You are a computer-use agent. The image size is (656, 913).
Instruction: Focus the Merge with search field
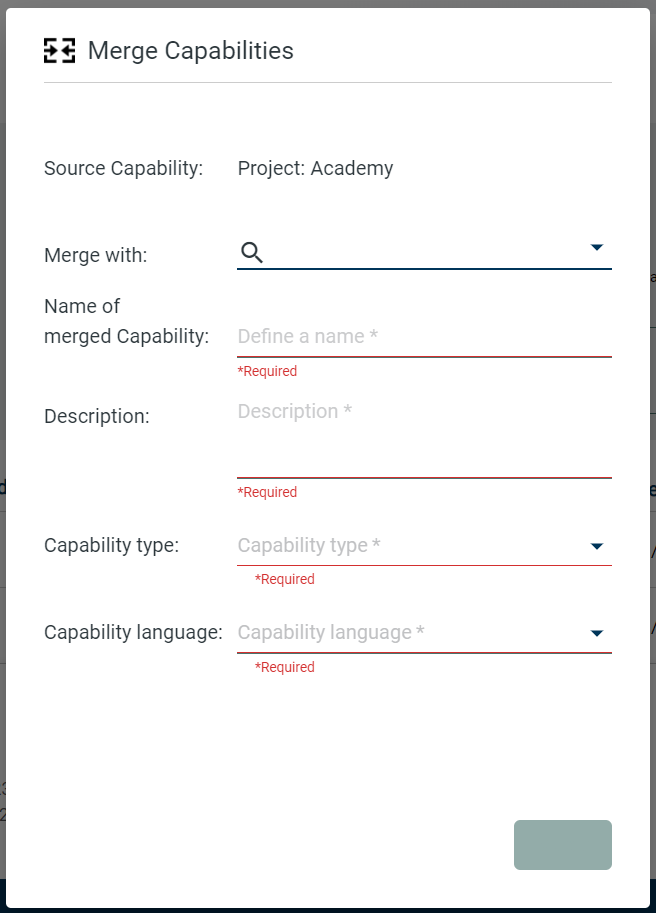tap(425, 252)
